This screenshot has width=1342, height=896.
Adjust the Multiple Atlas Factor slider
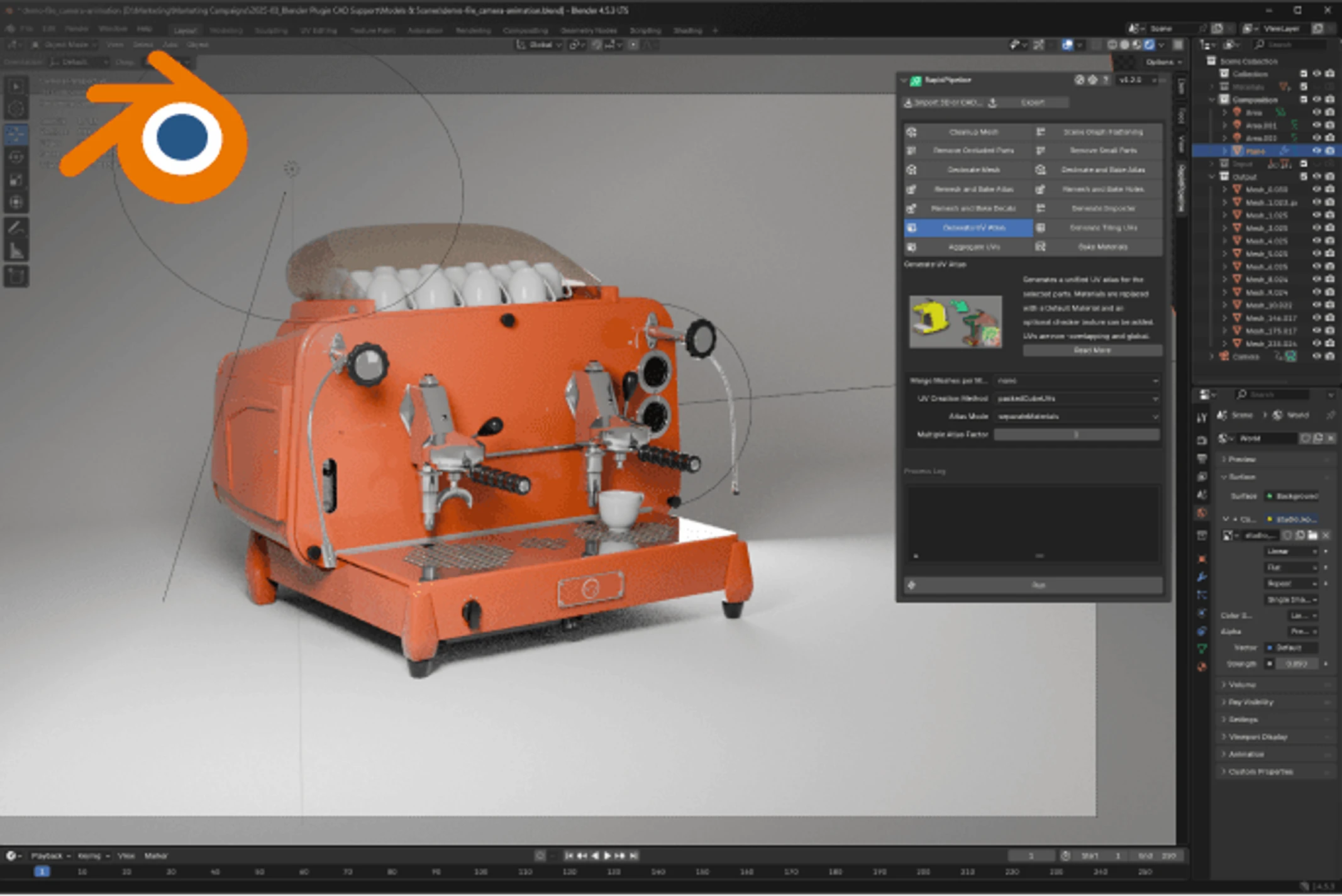[1077, 434]
